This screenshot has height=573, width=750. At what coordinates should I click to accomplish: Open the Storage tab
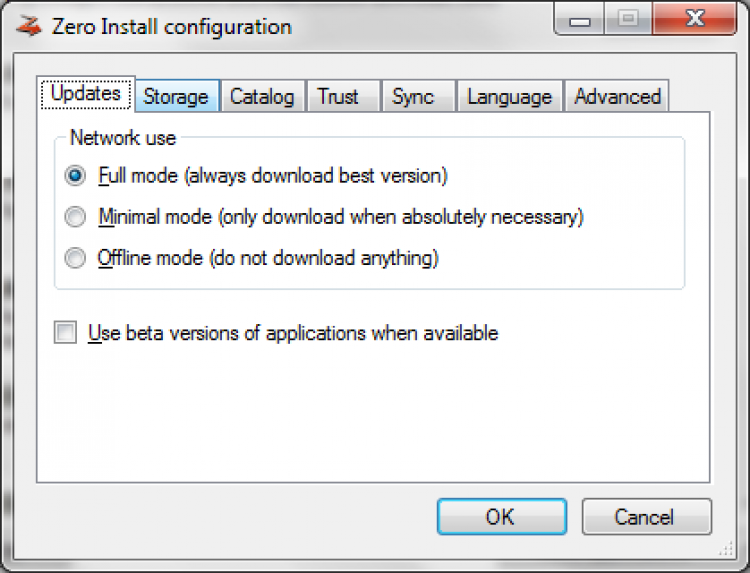[176, 96]
